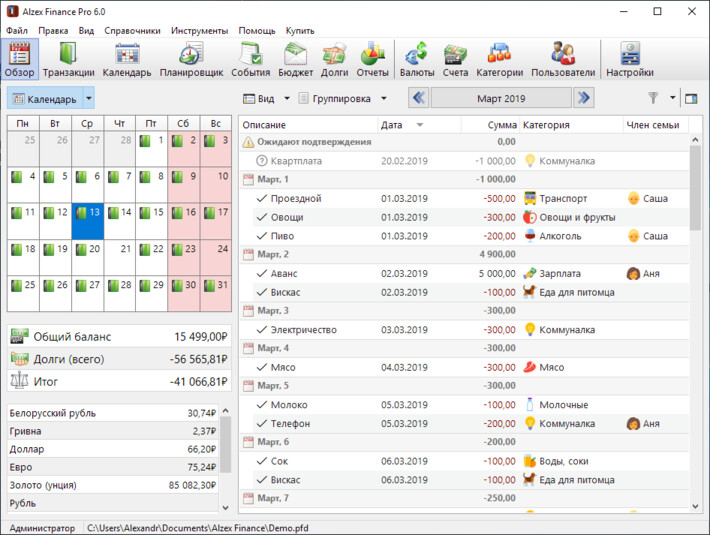Select calendar day 13

(x=88, y=221)
